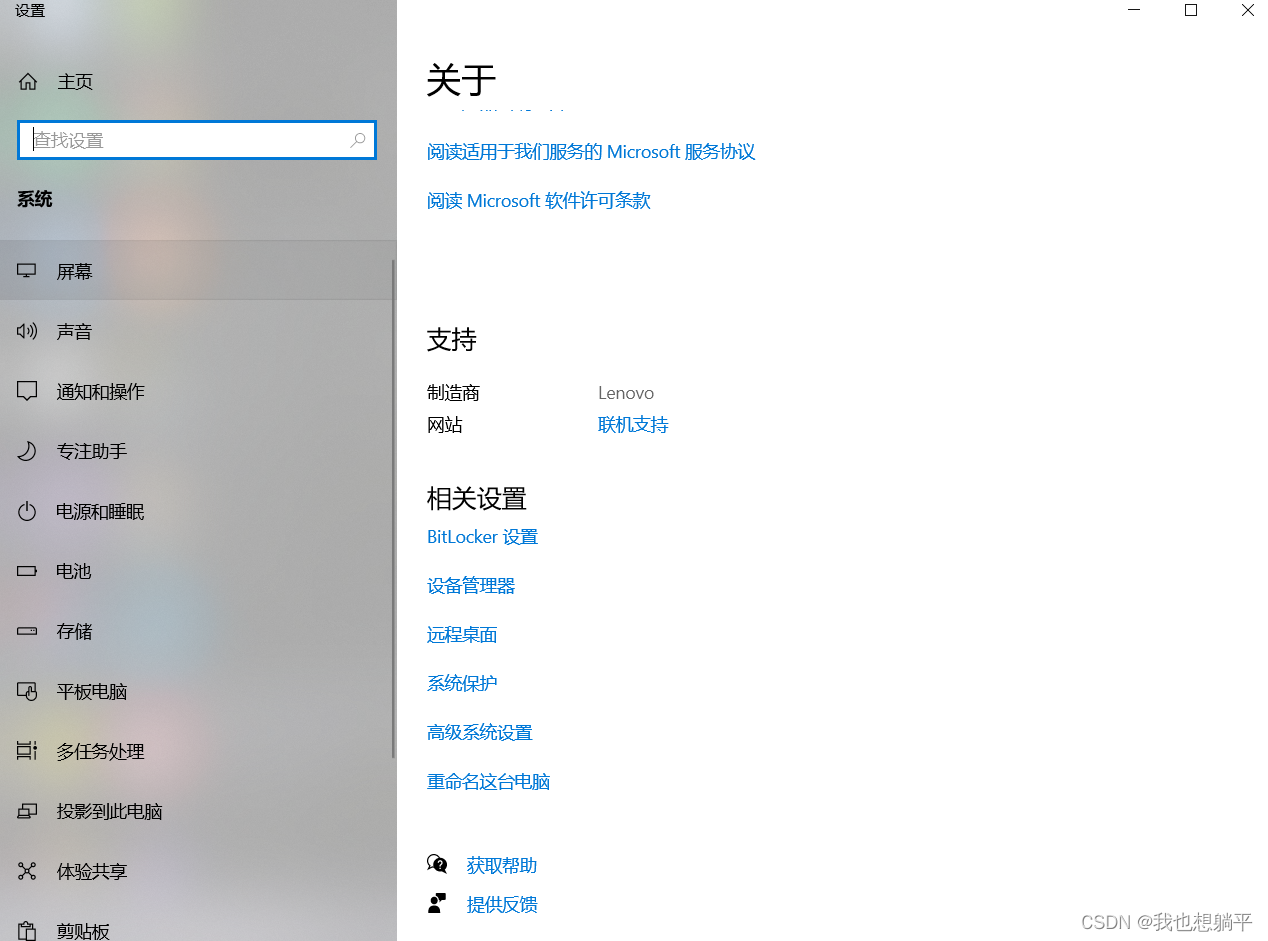Select 屏幕 in the sidebar
Screen dimensions: 1268x941
pos(197,271)
